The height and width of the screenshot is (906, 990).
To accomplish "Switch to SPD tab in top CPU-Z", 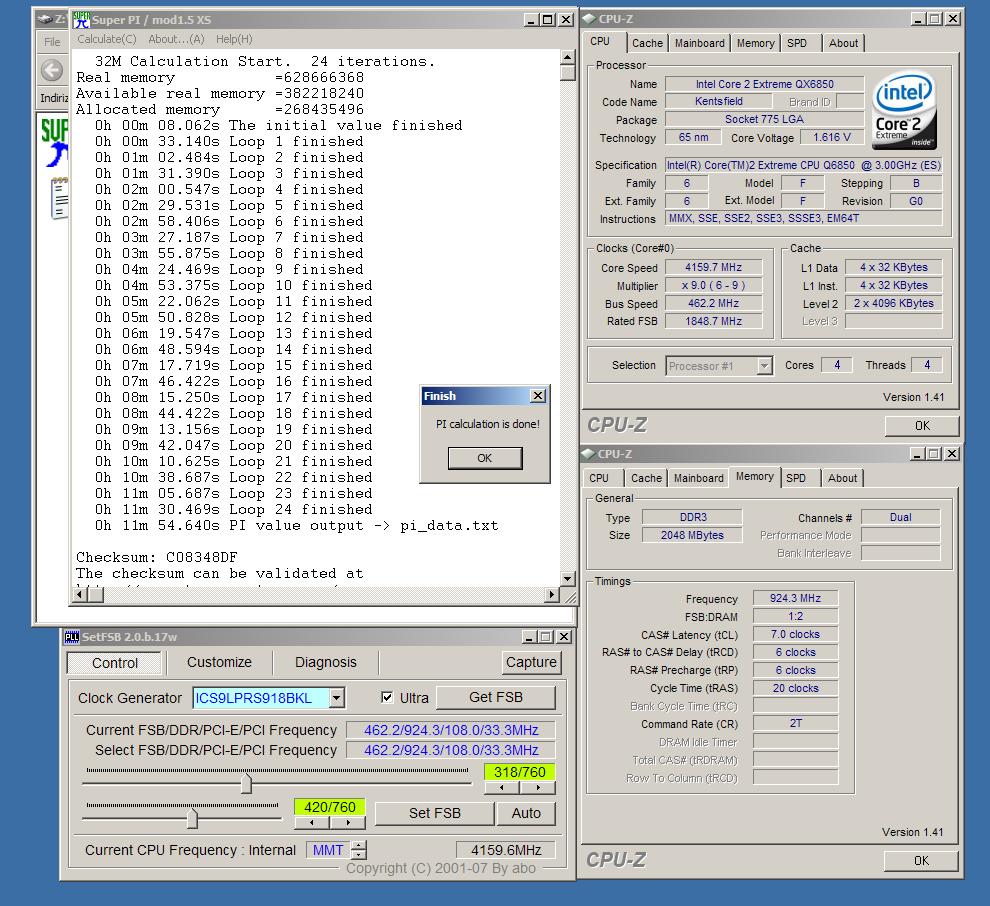I will (797, 43).
